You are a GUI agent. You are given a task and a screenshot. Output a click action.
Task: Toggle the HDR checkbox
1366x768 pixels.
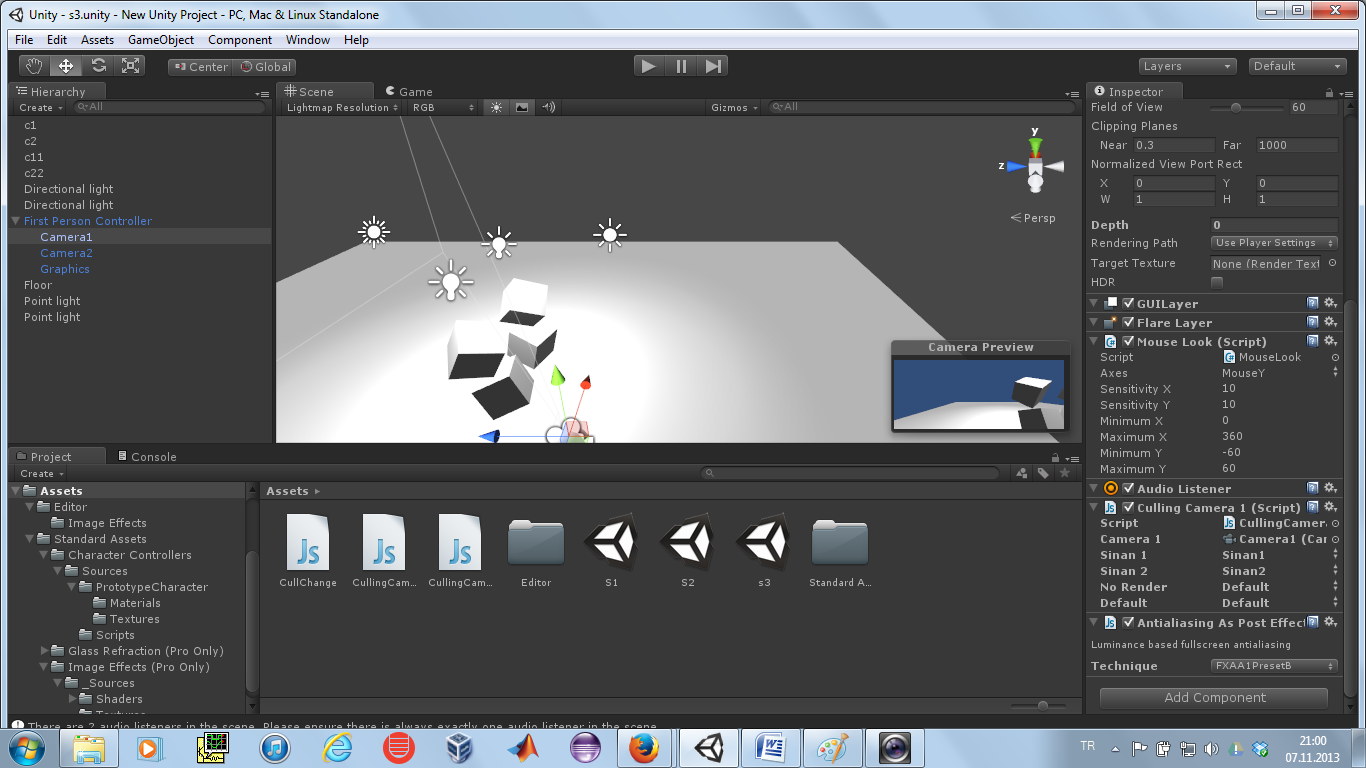click(x=1217, y=282)
